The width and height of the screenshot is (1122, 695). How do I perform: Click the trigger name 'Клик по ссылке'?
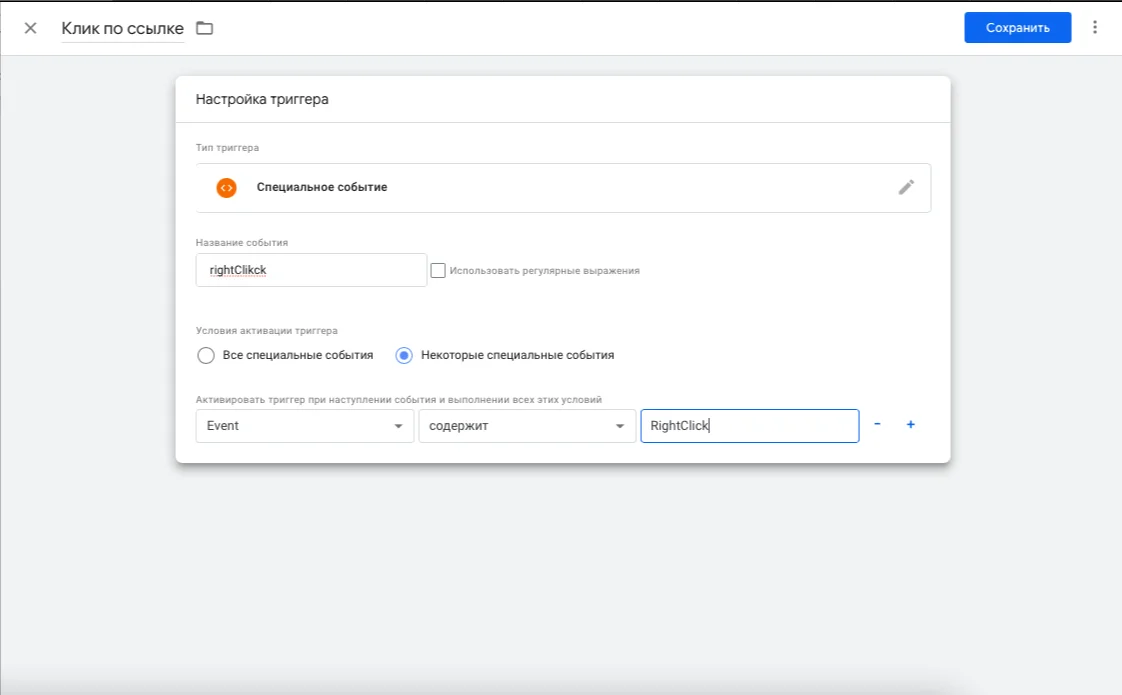(122, 28)
